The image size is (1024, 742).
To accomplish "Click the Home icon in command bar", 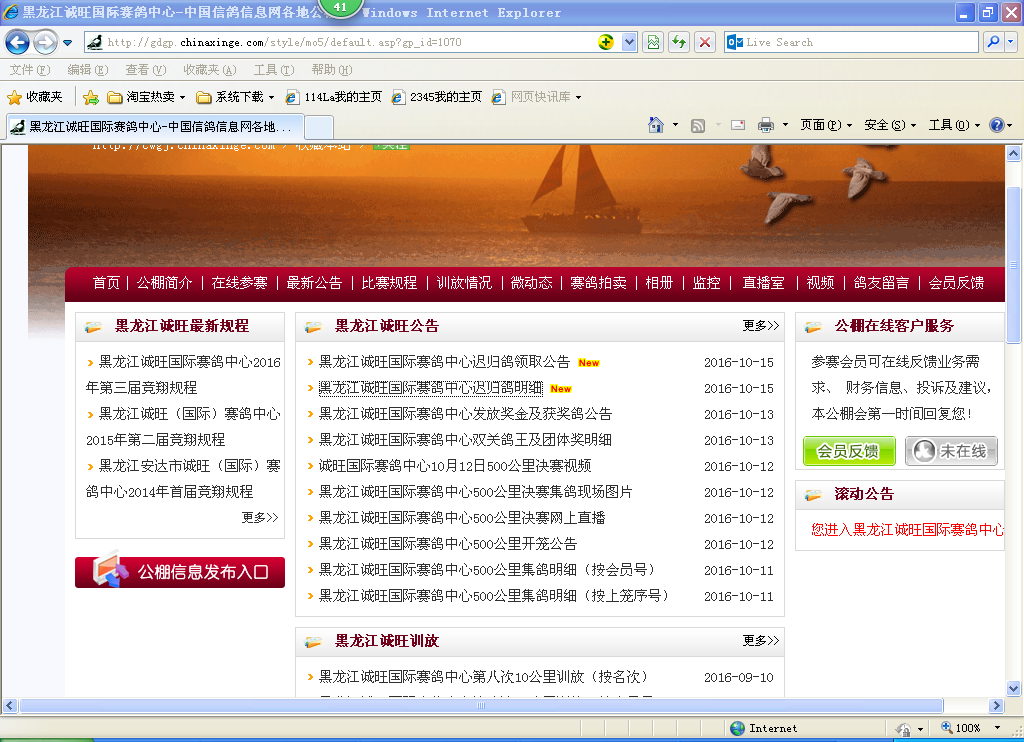I will 656,125.
